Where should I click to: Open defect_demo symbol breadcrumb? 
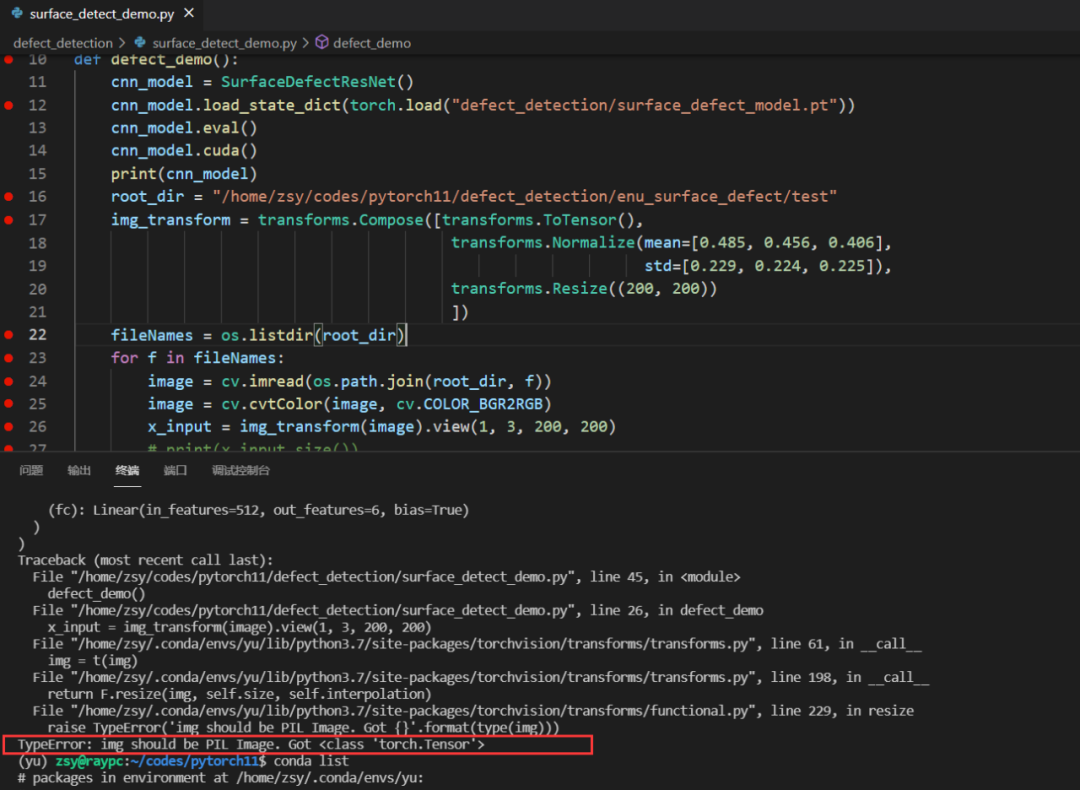pyautogui.click(x=372, y=43)
